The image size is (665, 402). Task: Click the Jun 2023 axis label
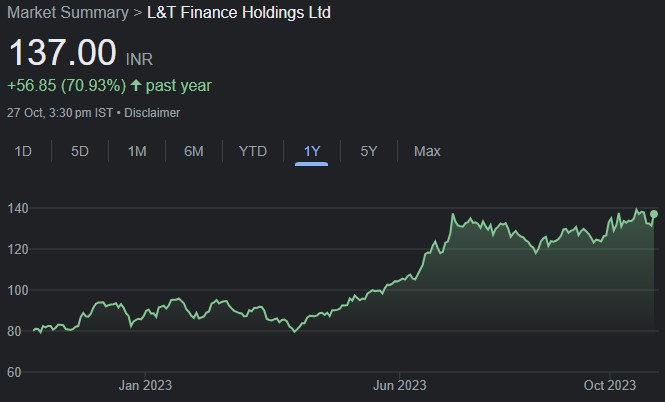400,385
